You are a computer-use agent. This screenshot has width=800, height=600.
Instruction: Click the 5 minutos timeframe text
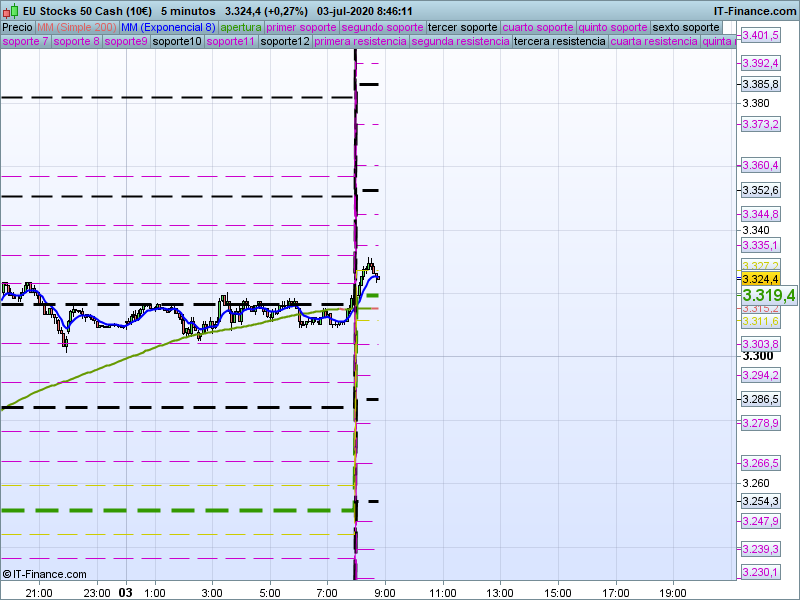click(x=187, y=11)
